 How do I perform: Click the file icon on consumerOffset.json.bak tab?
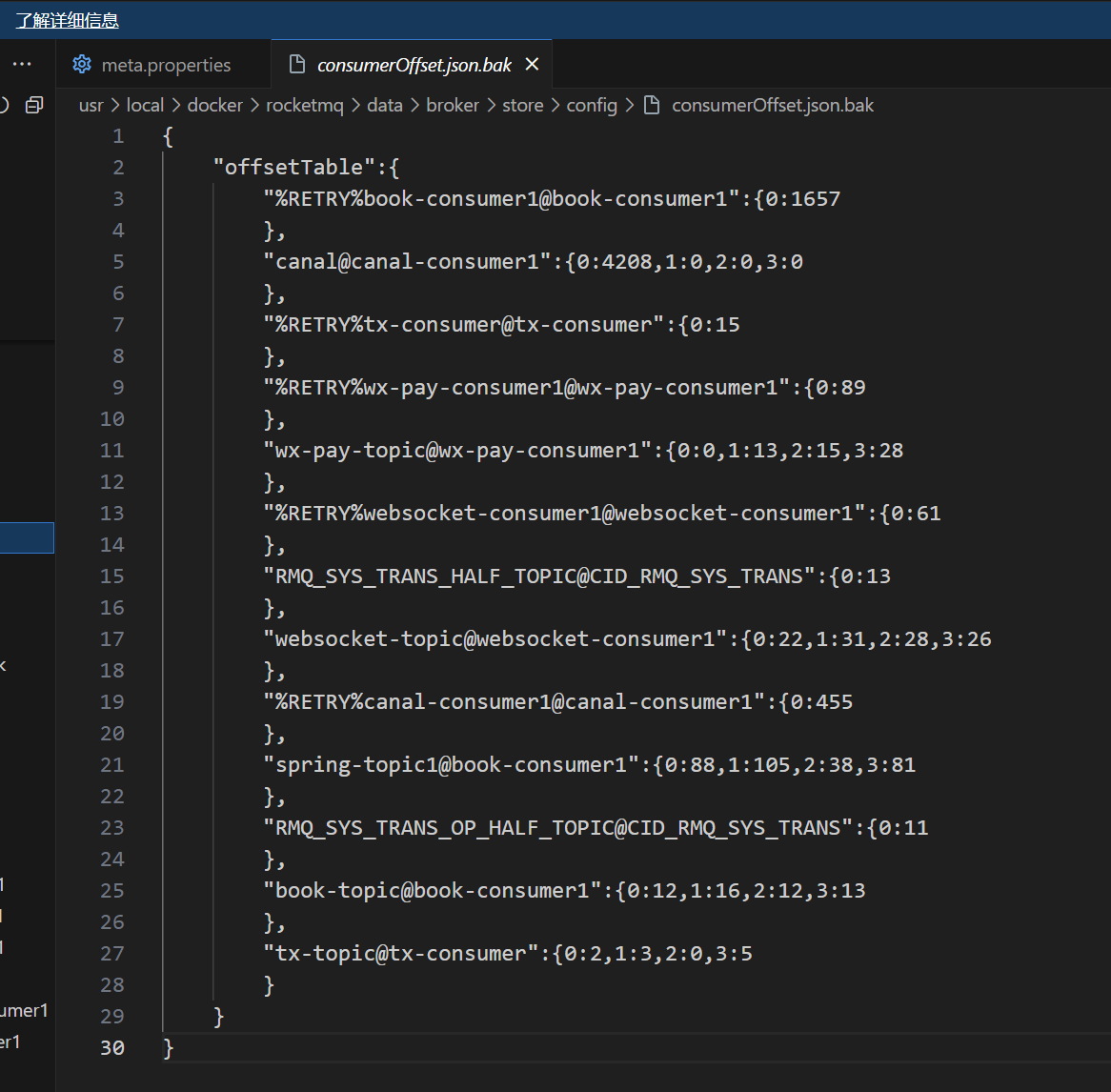coord(297,65)
